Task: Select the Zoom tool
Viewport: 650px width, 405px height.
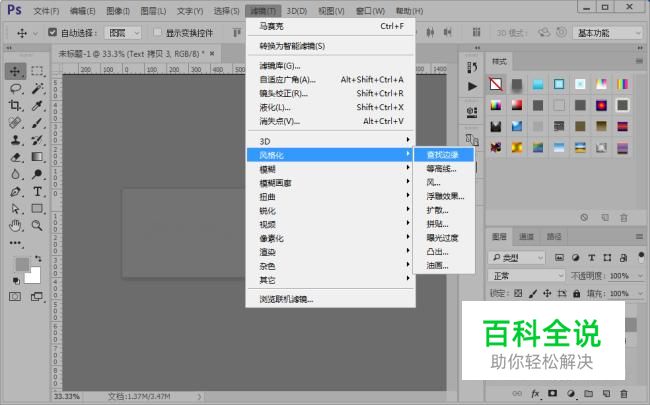Action: click(37, 226)
